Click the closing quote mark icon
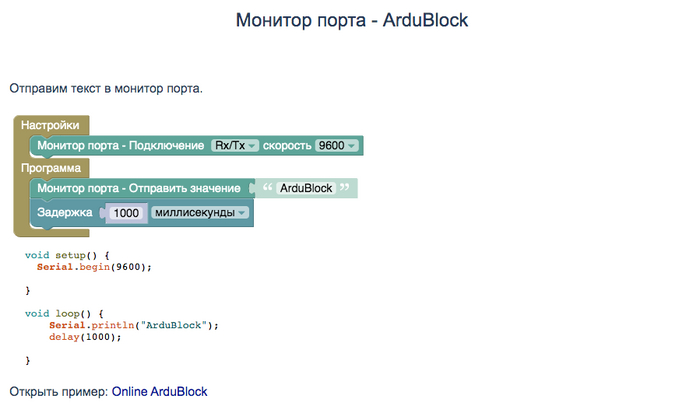The image size is (700, 406). (x=345, y=188)
